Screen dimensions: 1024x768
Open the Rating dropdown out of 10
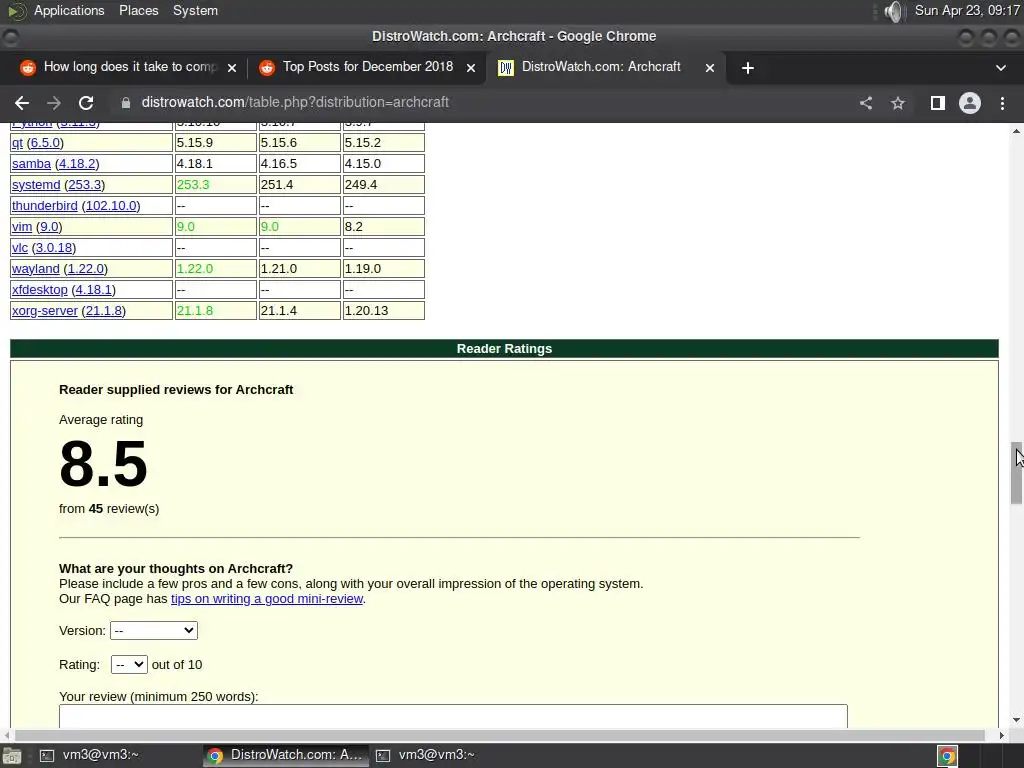click(x=129, y=665)
